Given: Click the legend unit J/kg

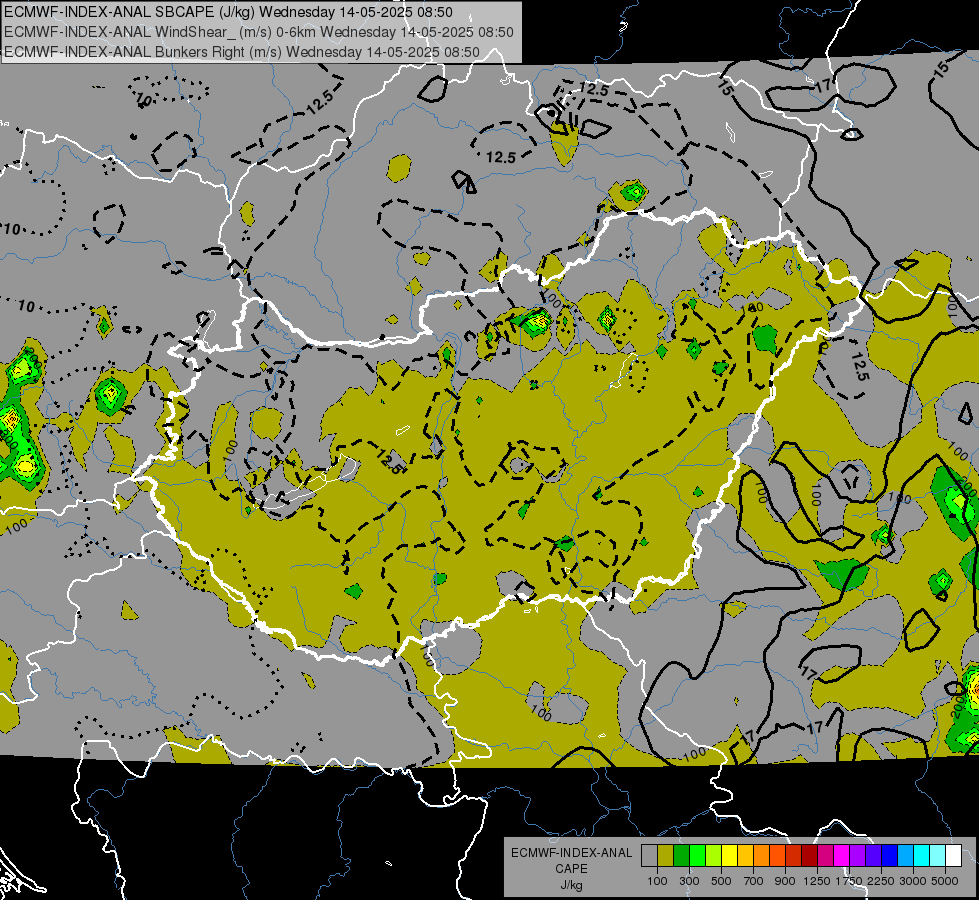Looking at the screenshot, I should tap(571, 885).
